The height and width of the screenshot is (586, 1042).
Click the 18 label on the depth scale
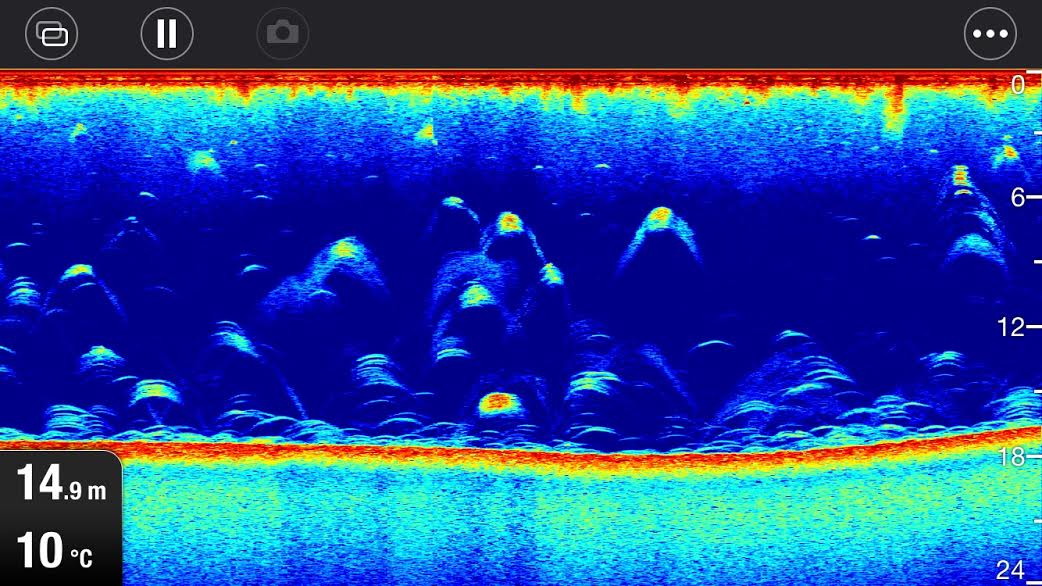[x=1014, y=457]
